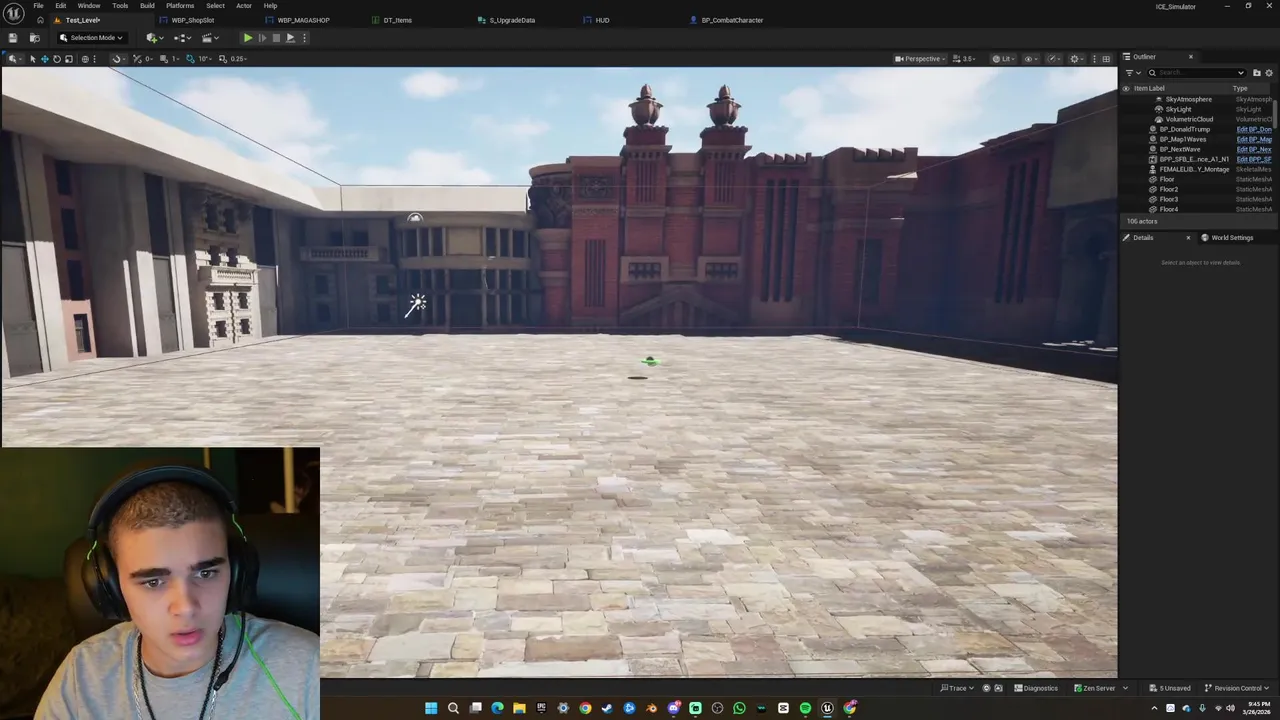This screenshot has width=1280, height=720.
Task: Click the viewport layout grid icon
Action: click(x=1105, y=59)
